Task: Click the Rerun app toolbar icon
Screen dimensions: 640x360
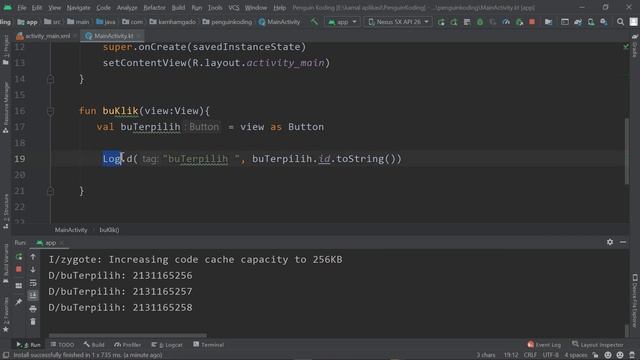Action: click(441, 22)
